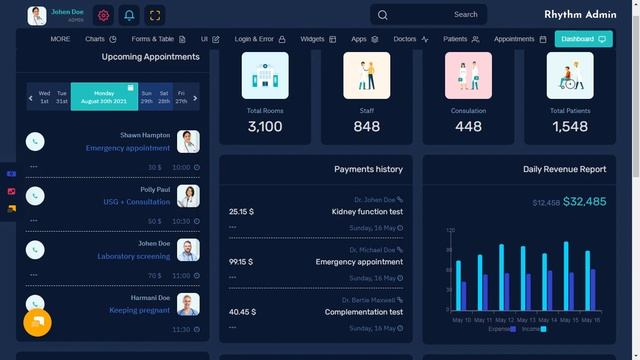Open the Staff card icon
Viewport: 640px width, 360px height.
point(367,76)
